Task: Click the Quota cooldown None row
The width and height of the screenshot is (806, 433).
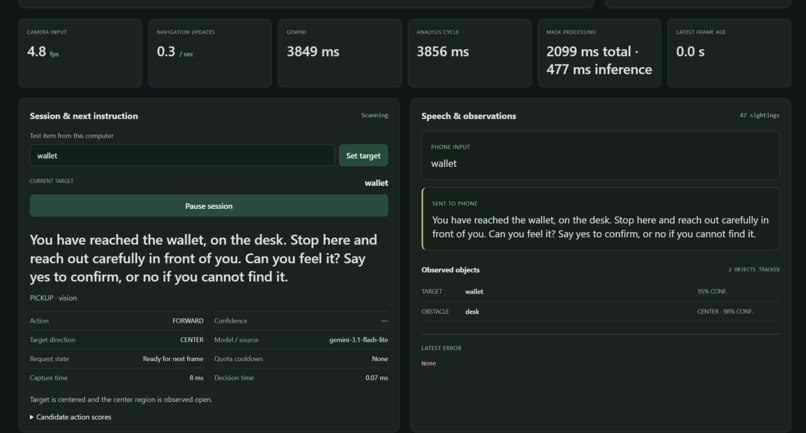Action: 301,359
